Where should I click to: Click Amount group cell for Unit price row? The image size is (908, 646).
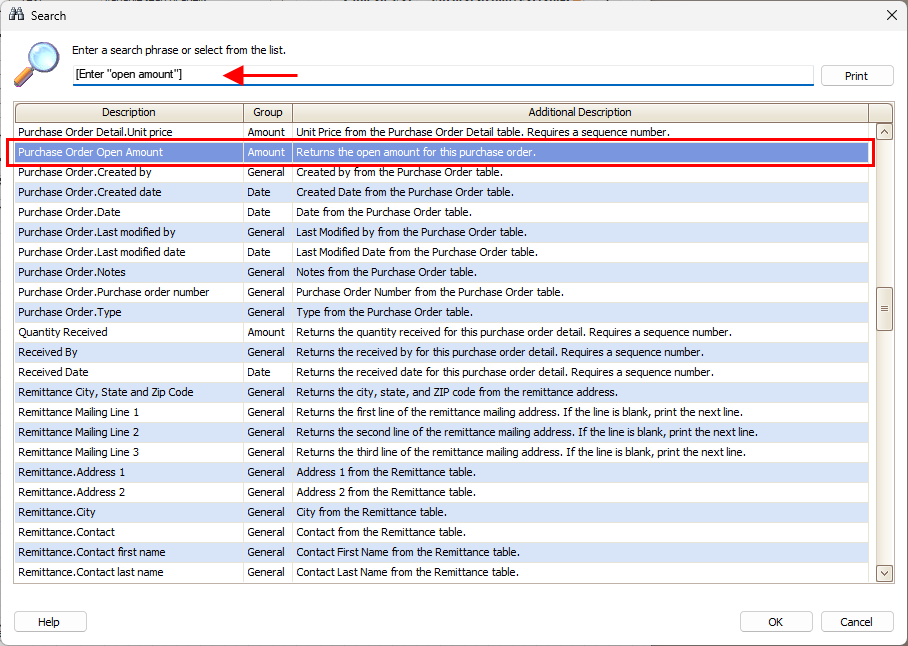(x=266, y=132)
